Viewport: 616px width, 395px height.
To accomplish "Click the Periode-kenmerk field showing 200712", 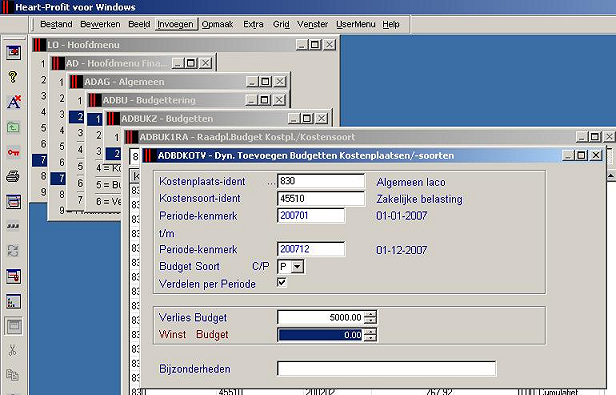I will pos(311,249).
